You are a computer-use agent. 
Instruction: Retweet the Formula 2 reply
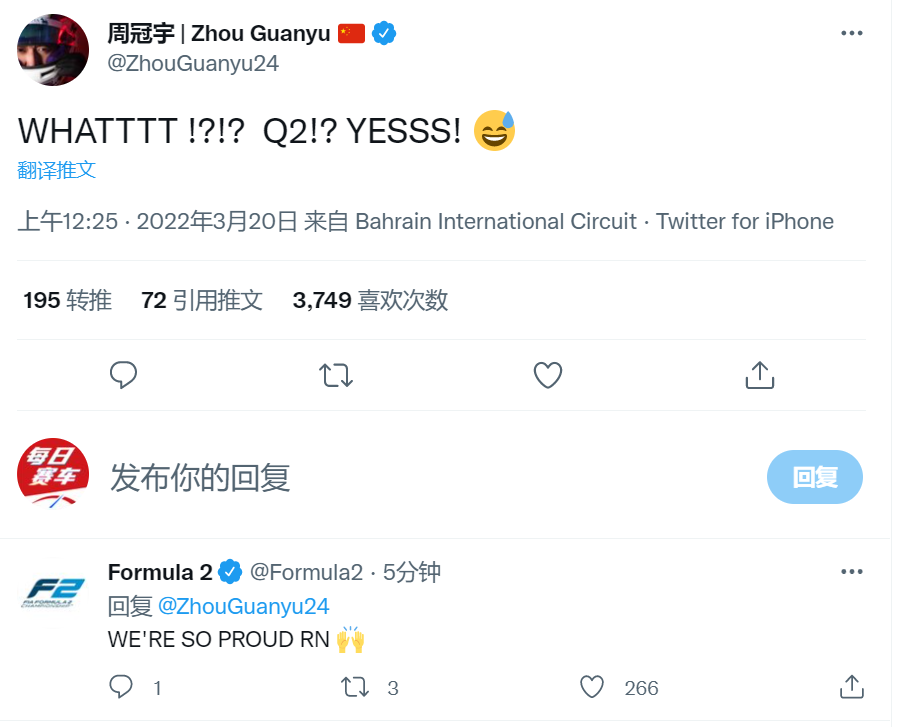tap(355, 687)
